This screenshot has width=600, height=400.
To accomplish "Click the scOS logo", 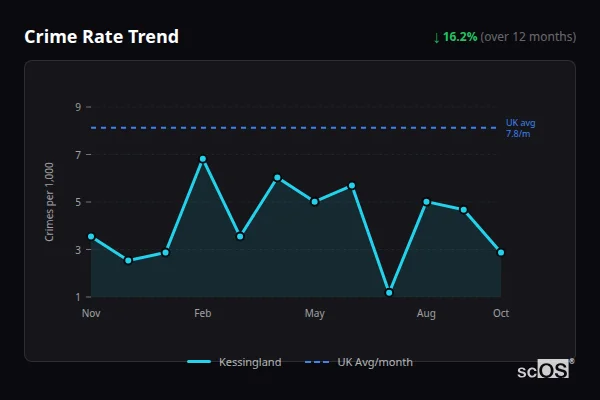I will pyautogui.click(x=545, y=369).
